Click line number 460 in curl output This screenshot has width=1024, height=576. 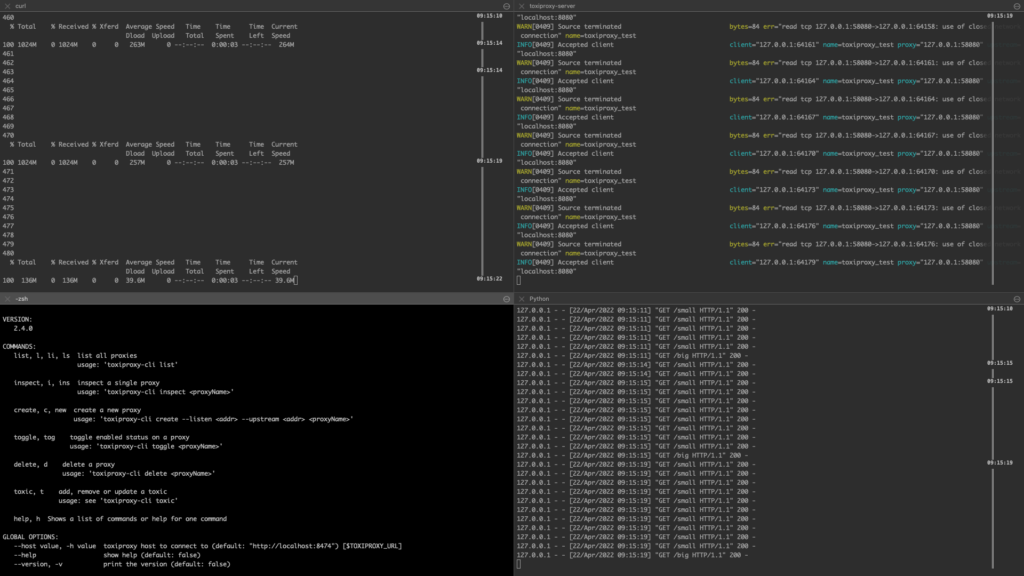pos(8,18)
